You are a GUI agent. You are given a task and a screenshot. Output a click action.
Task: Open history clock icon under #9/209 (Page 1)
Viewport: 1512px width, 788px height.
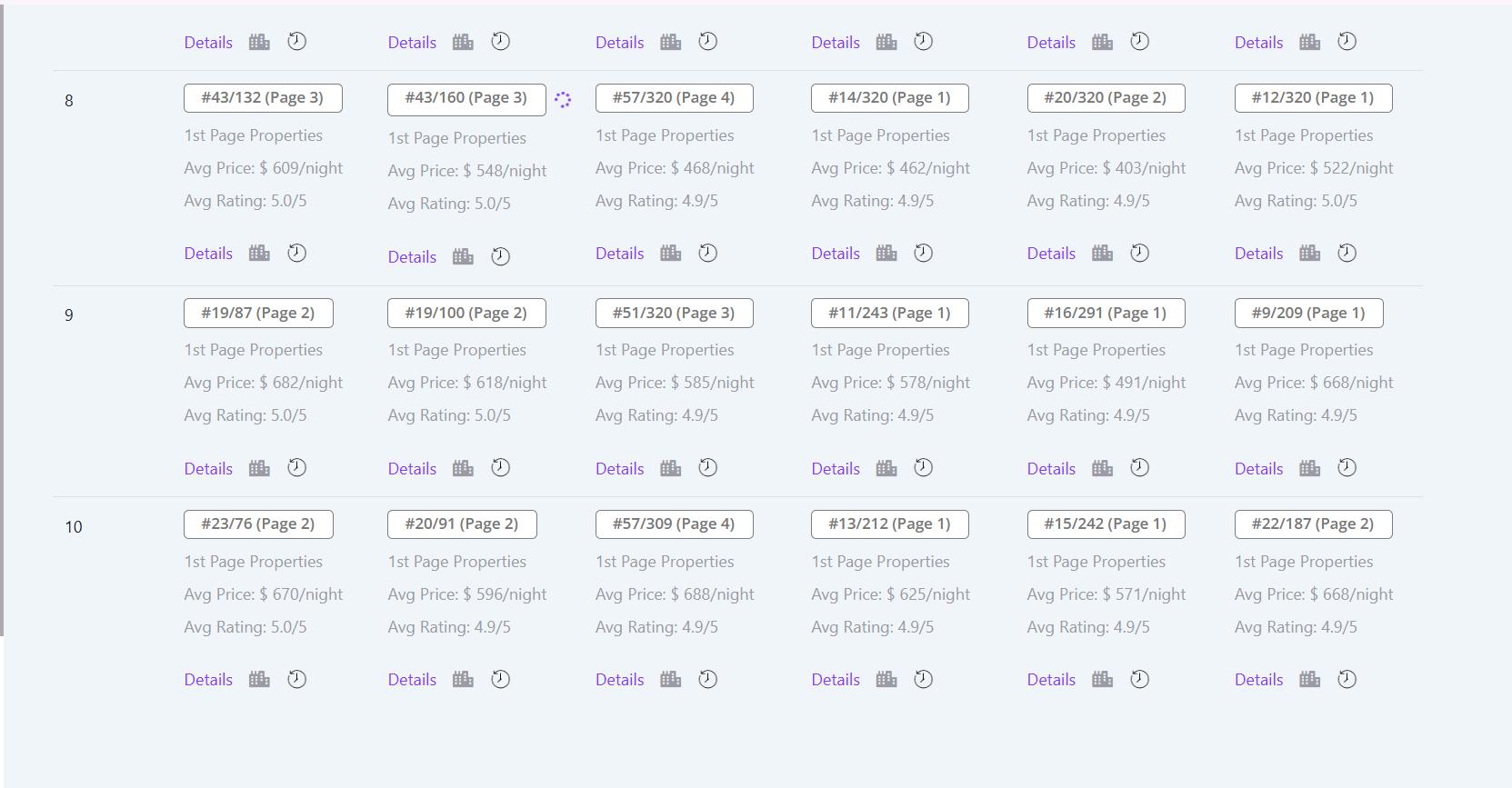point(1347,467)
